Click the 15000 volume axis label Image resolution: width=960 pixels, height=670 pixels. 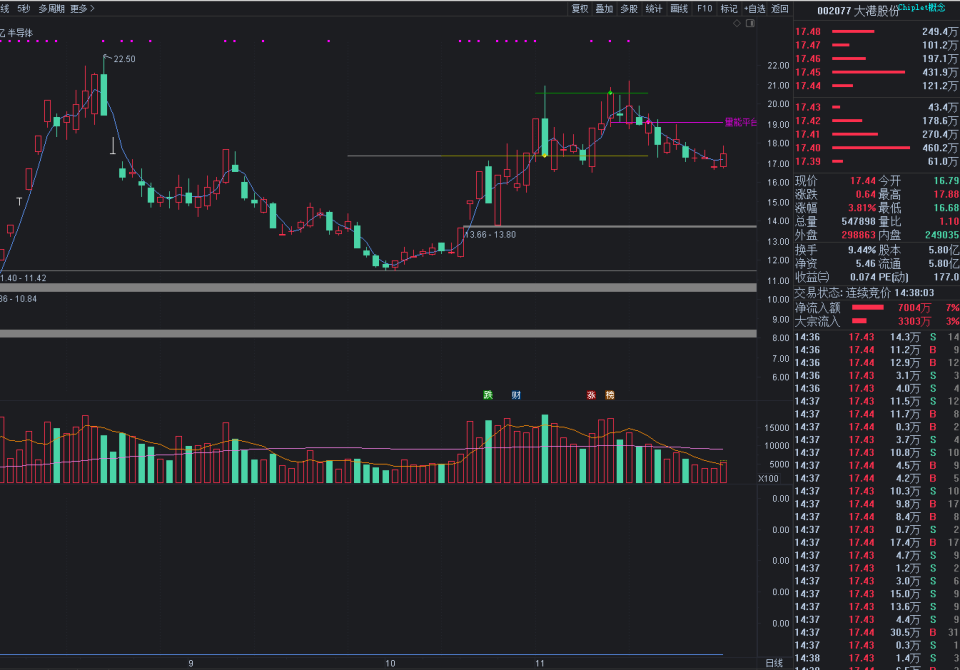coord(776,427)
